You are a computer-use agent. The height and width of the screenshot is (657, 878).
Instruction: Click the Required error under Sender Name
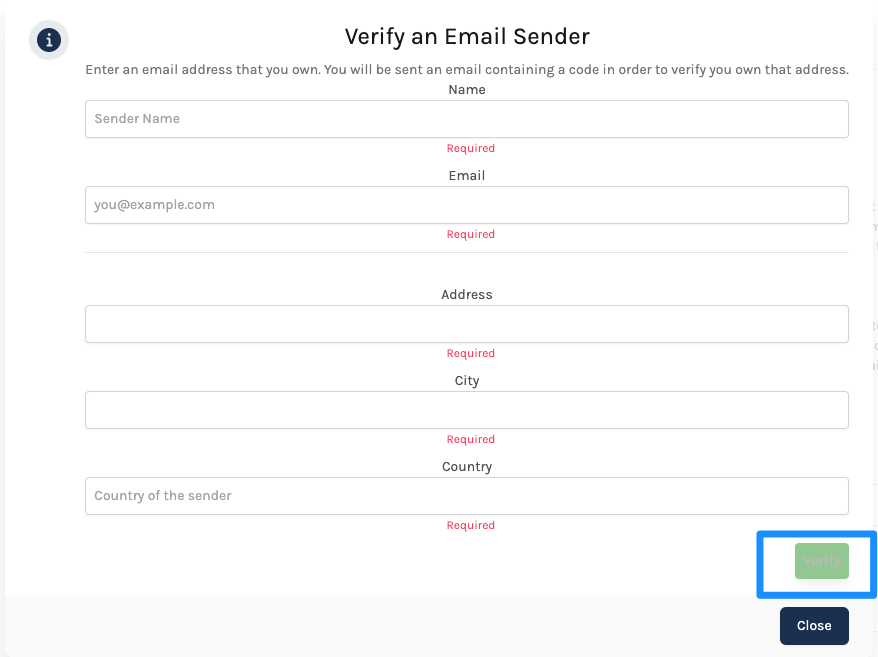click(x=470, y=148)
